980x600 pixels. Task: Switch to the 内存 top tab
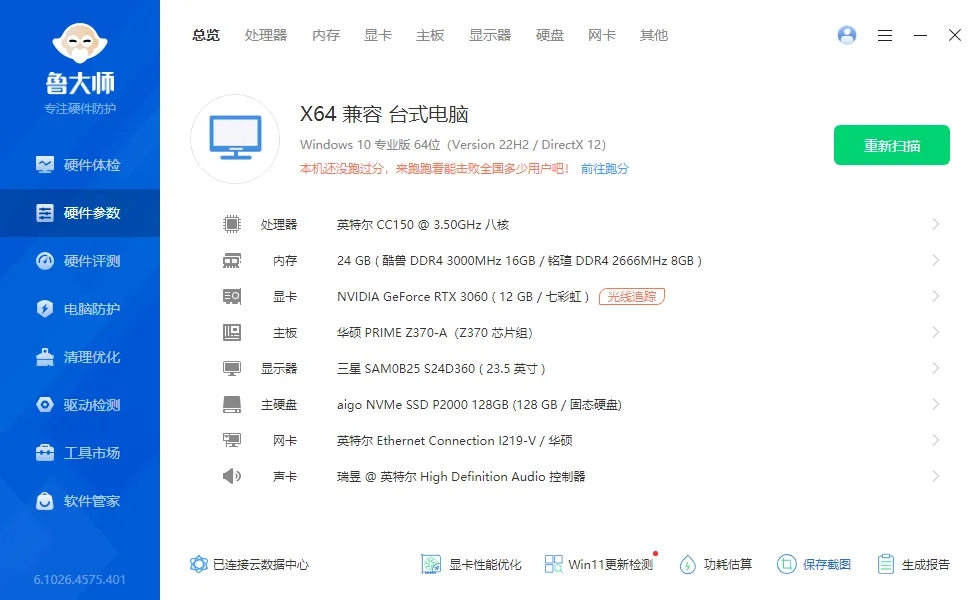coord(326,36)
